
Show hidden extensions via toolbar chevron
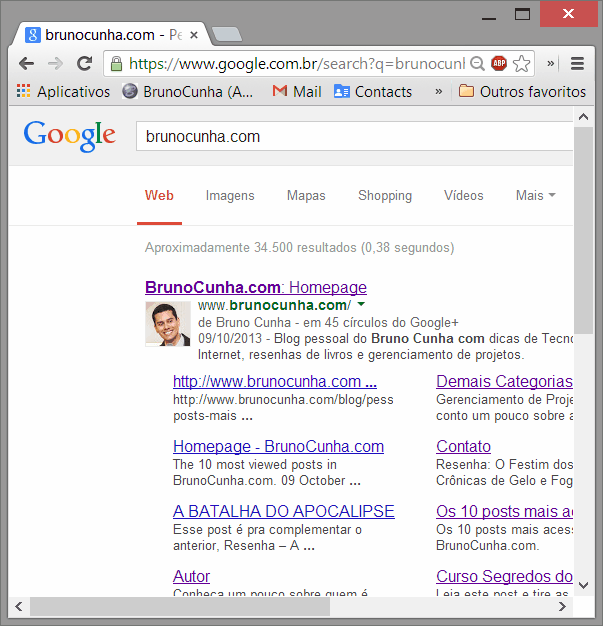pyautogui.click(x=550, y=63)
